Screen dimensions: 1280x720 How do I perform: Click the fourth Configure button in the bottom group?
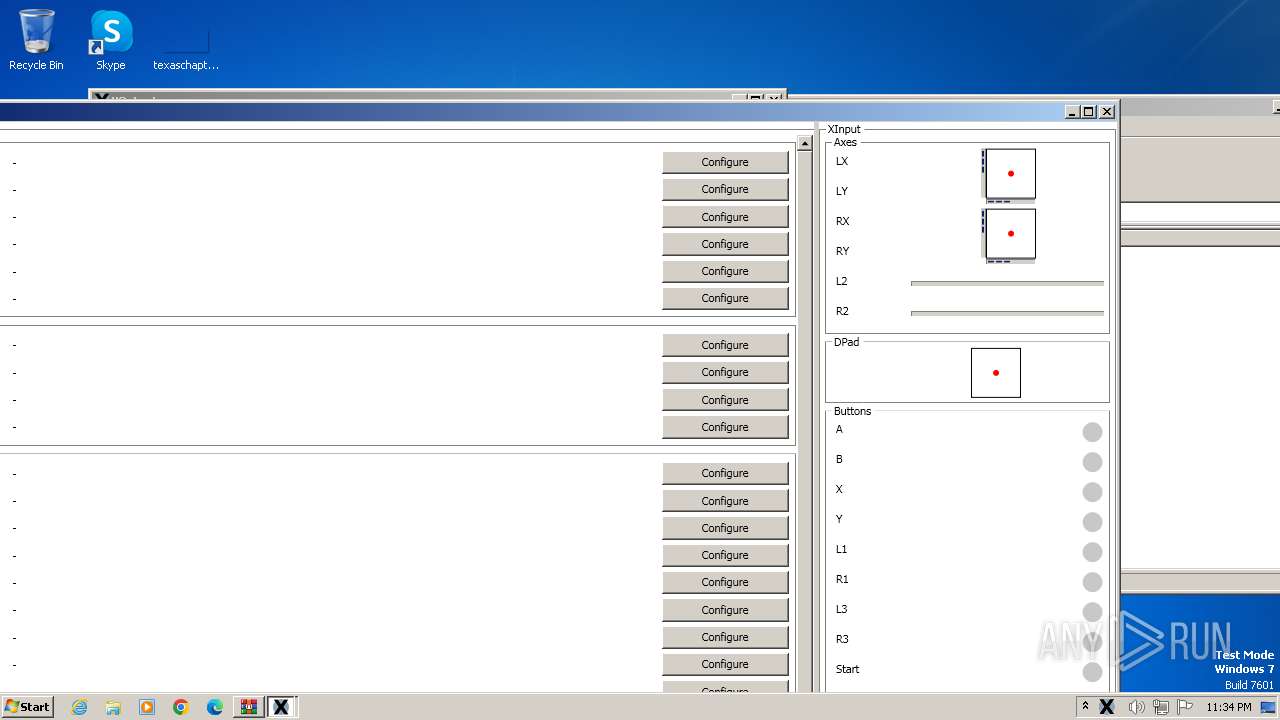coord(725,555)
